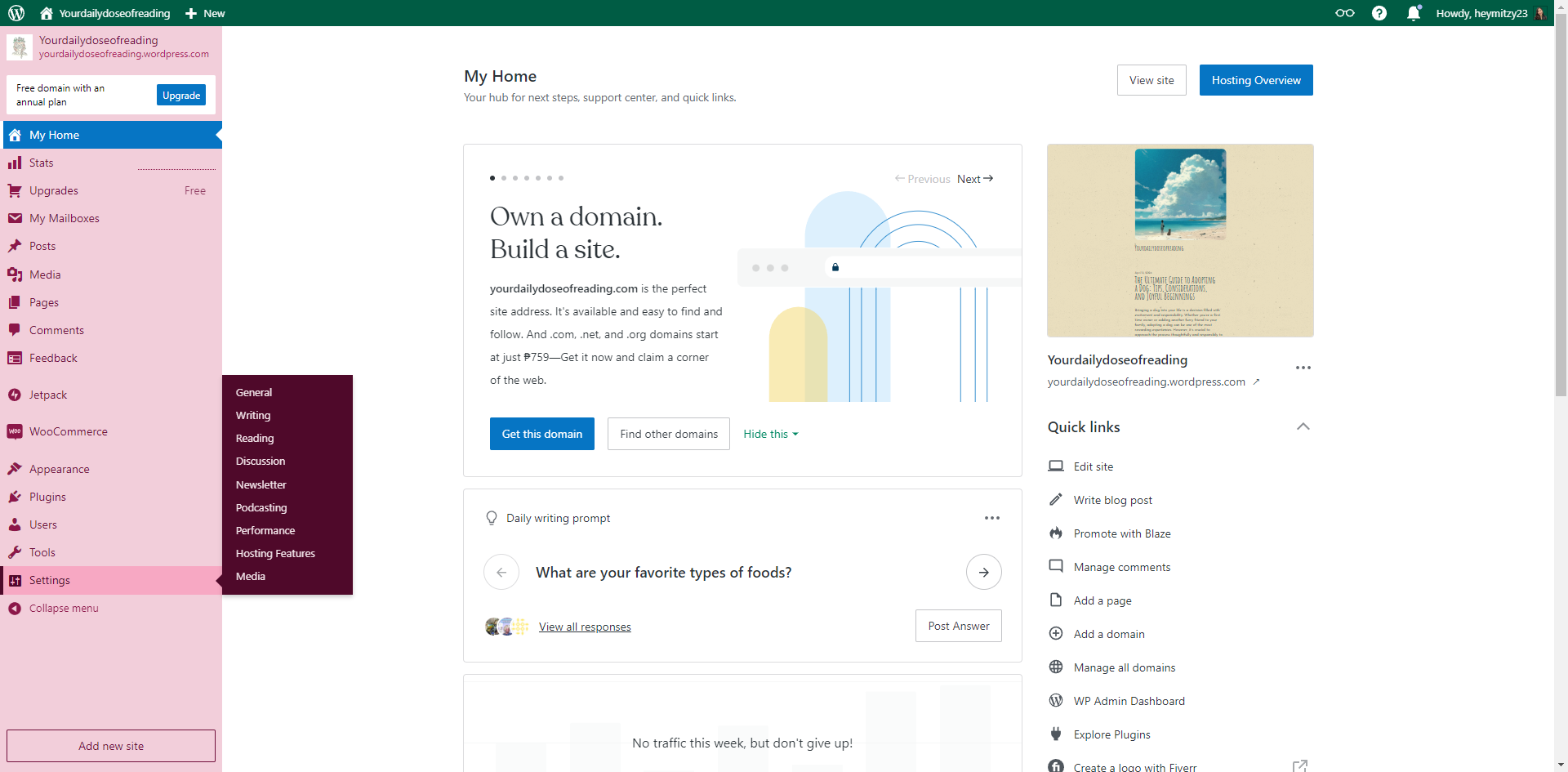Open the Help question mark icon

coord(1379,13)
